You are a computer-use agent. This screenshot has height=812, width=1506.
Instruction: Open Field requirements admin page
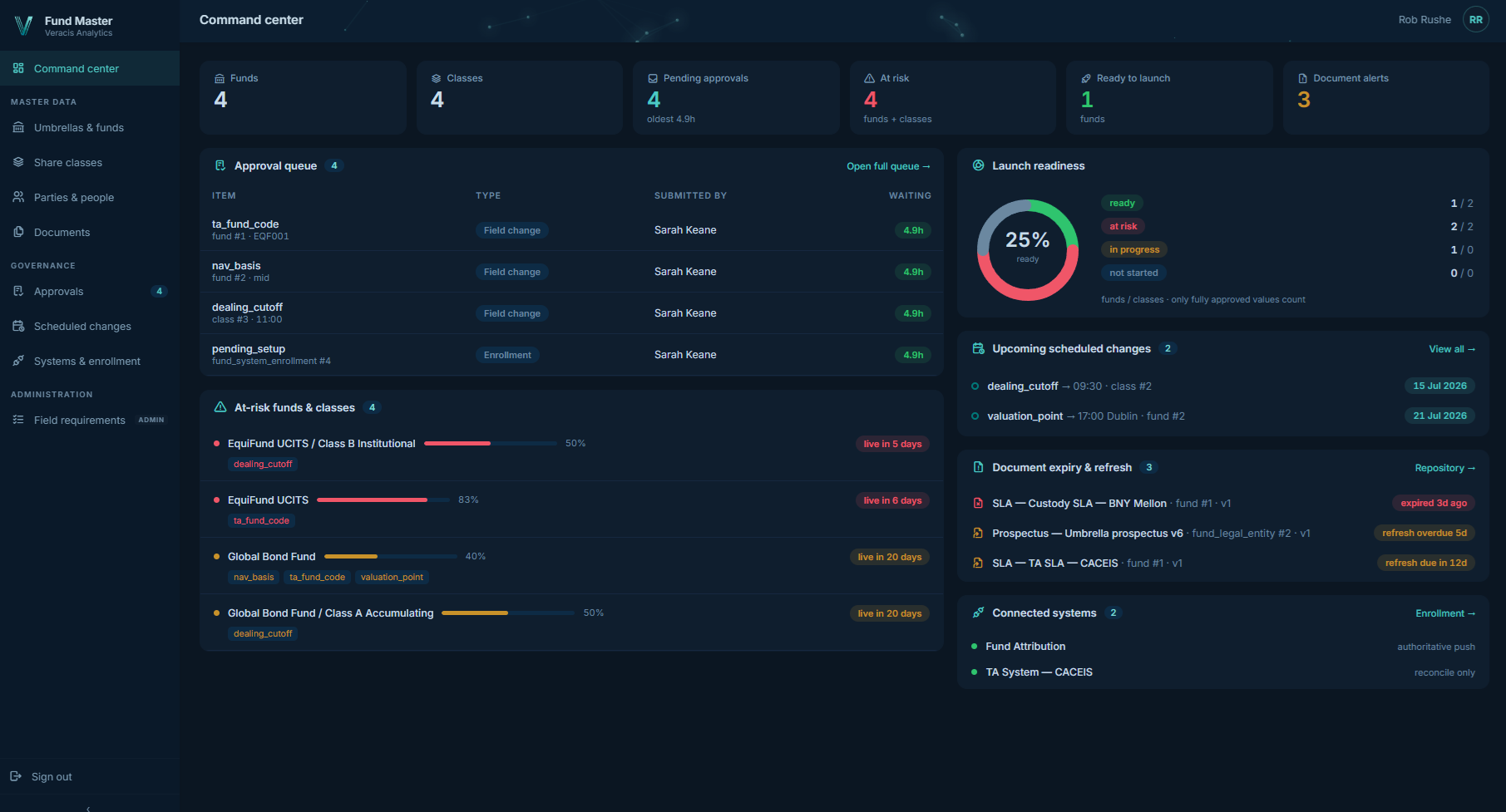click(90, 420)
